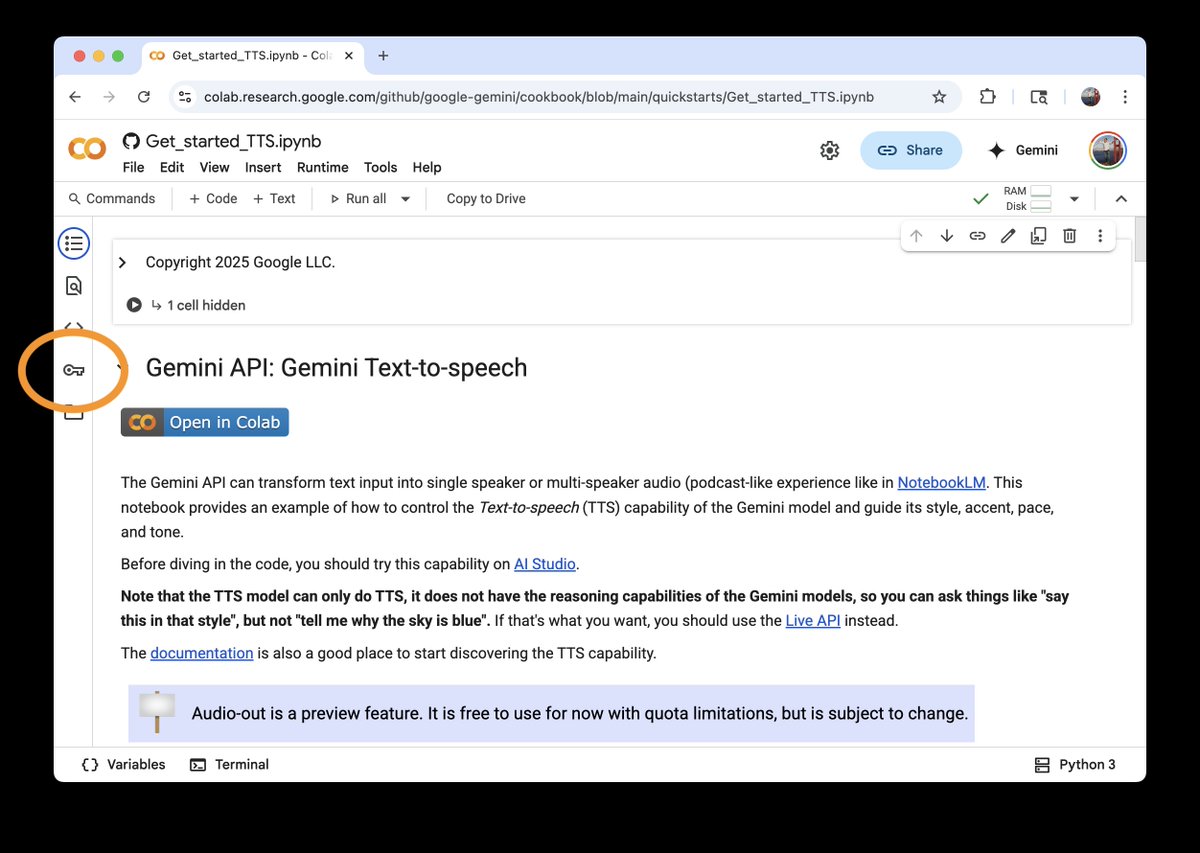The image size is (1200, 853).
Task: Open Chrome profile avatar in toolbar
Action: (1090, 97)
